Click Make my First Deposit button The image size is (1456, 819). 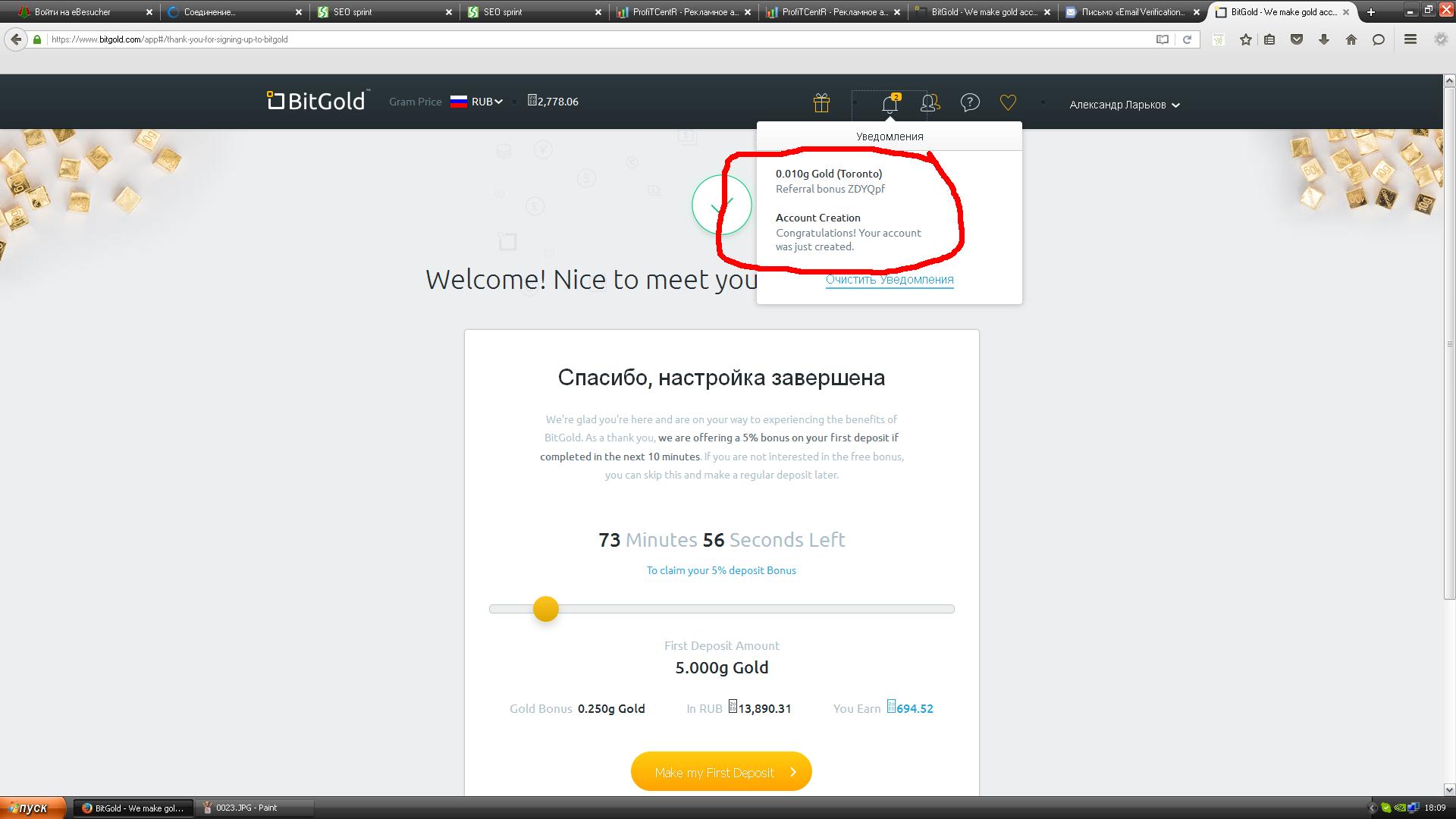(x=721, y=772)
